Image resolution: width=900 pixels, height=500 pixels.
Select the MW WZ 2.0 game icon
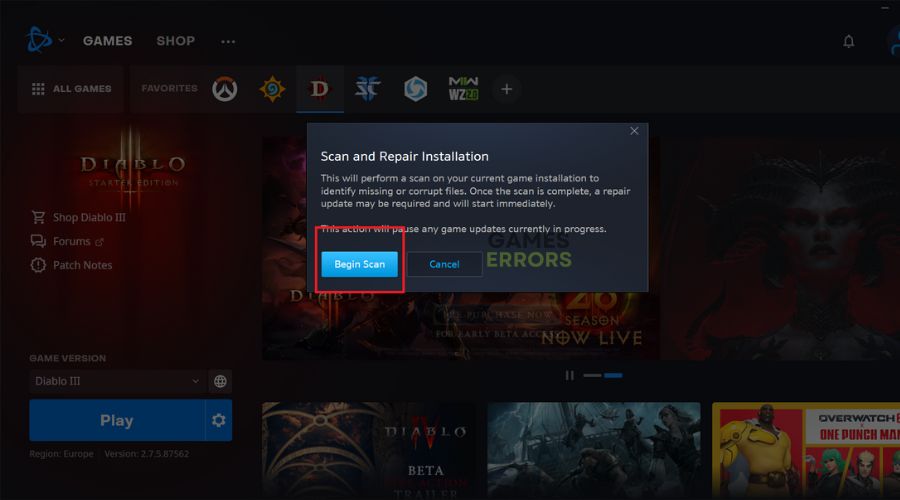[463, 89]
